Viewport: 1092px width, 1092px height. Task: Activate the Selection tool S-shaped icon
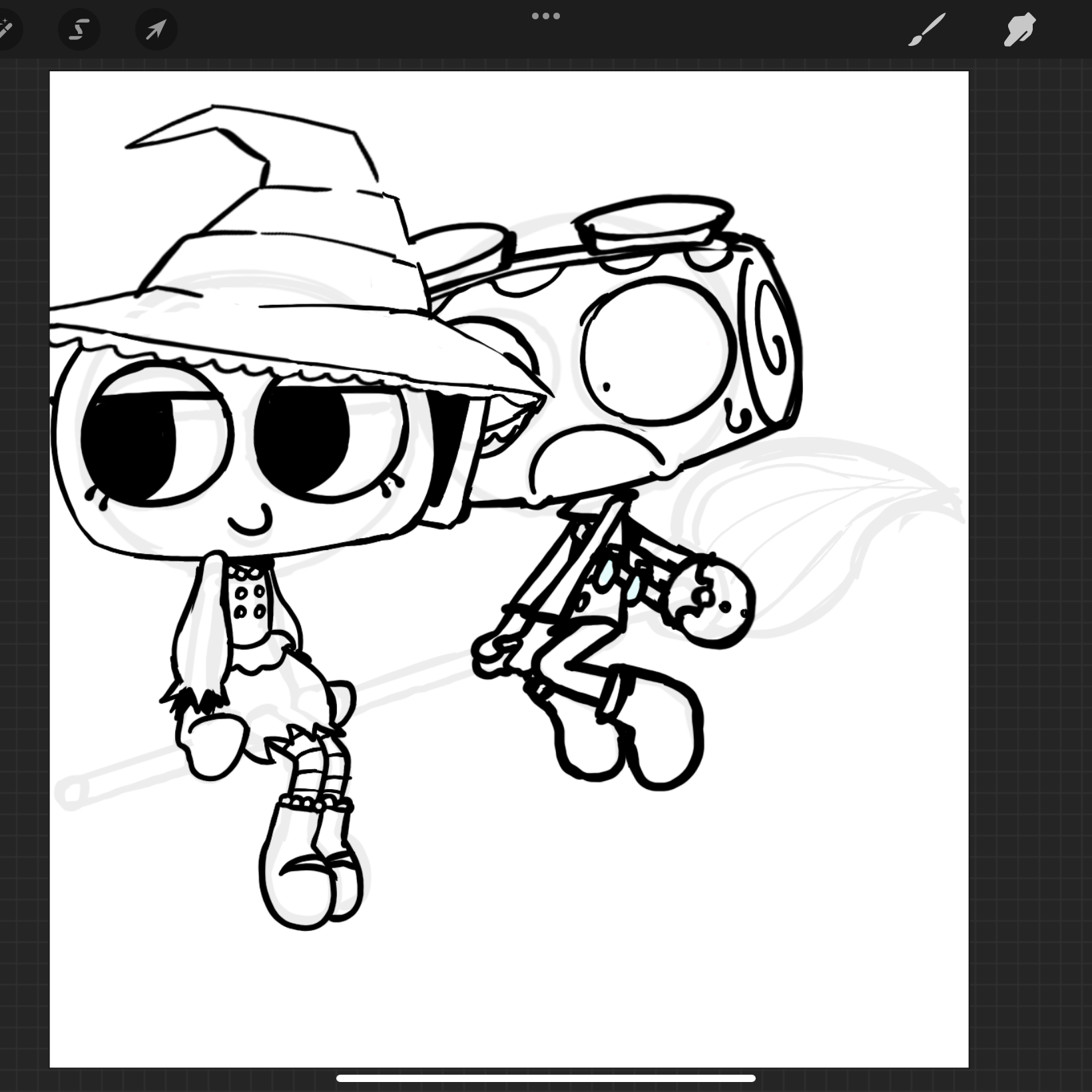click(79, 29)
